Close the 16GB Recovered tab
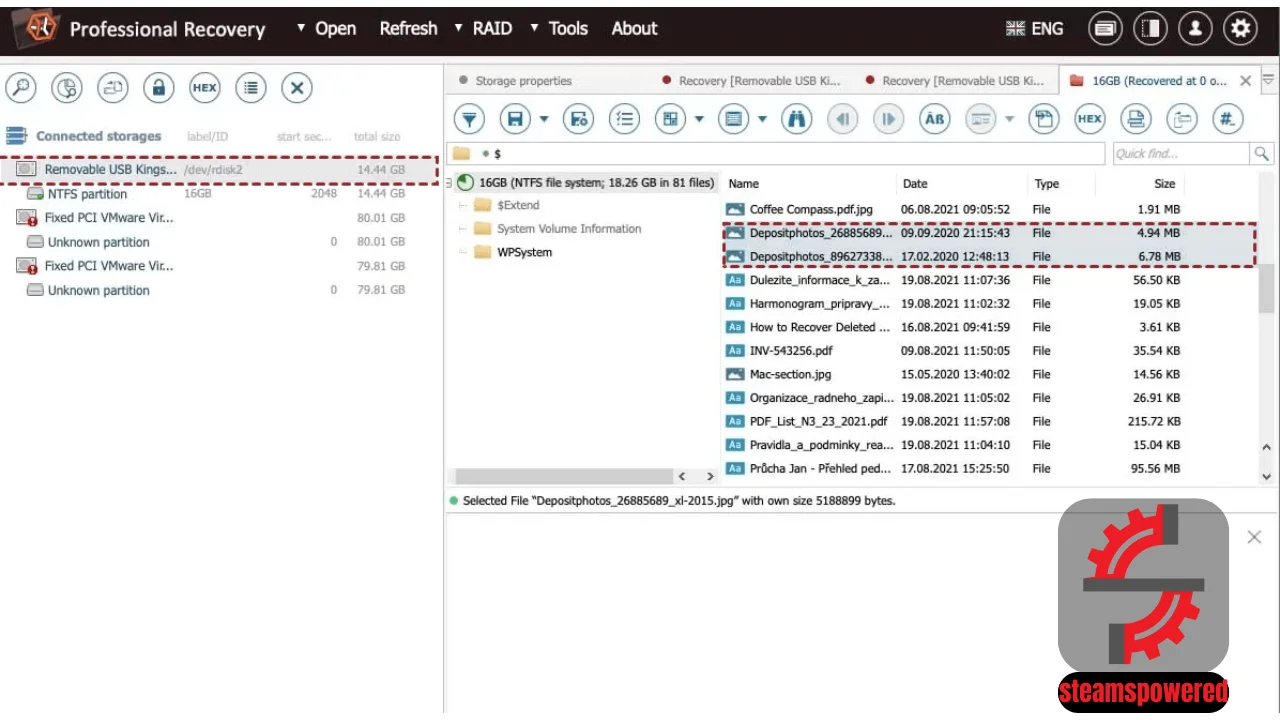Viewport: 1280px width, 720px height. (x=1245, y=81)
